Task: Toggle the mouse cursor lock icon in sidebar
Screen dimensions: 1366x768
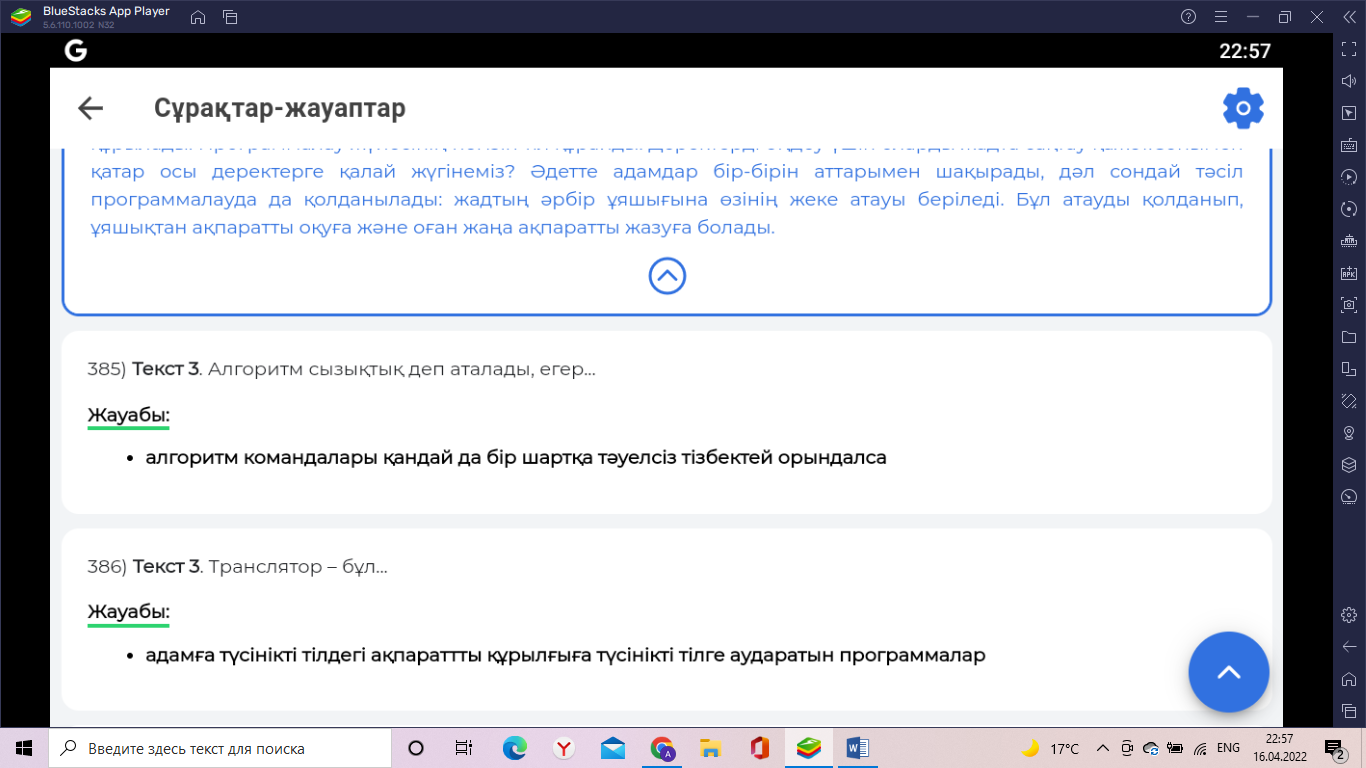Action: (x=1348, y=113)
